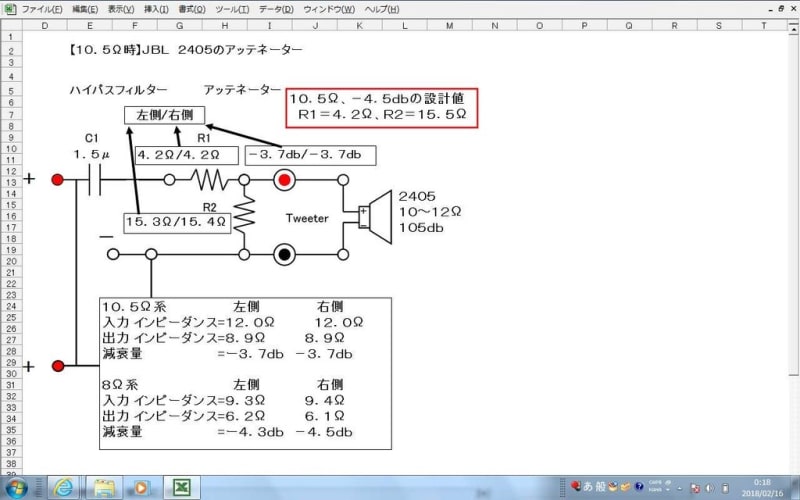Select the 15.3Ω/15.4Ω text box
The image size is (800, 500).
tap(177, 223)
